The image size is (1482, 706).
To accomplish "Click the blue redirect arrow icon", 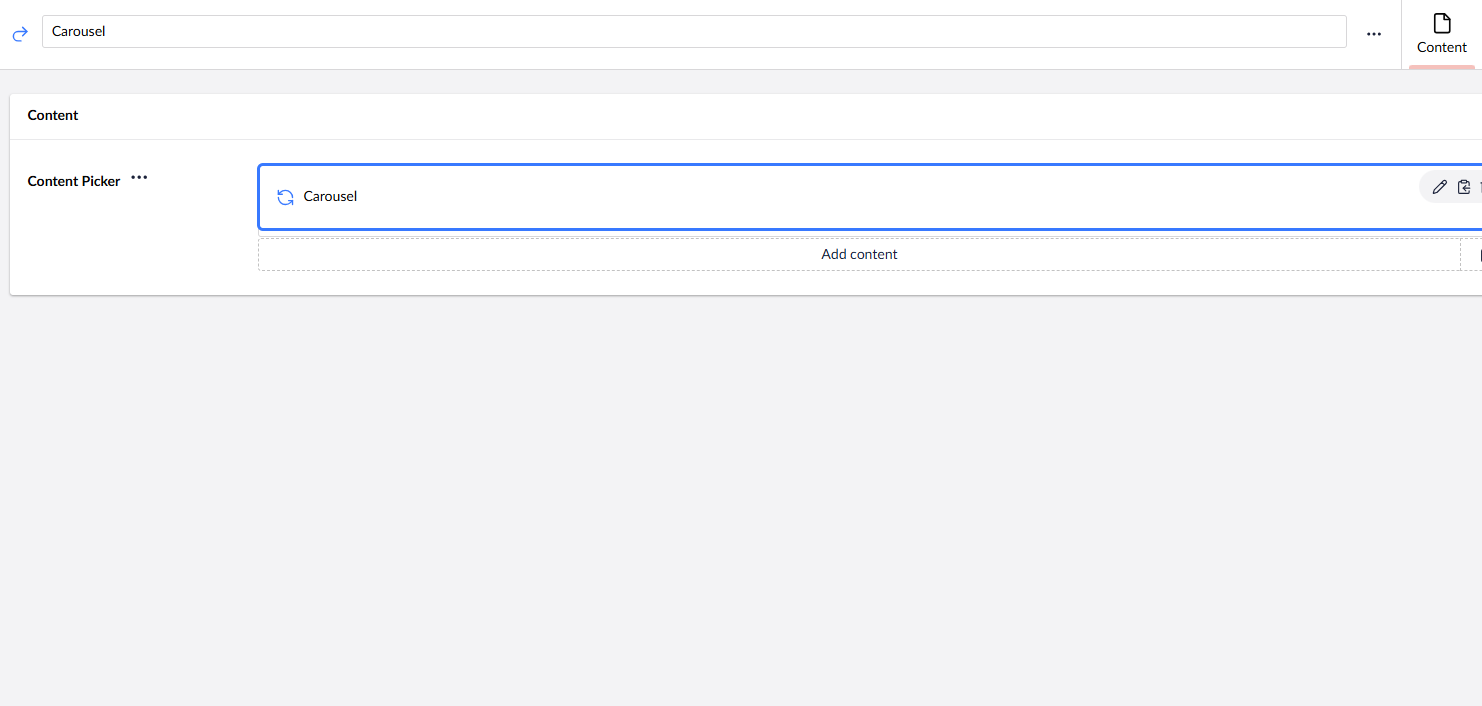I will 20,34.
